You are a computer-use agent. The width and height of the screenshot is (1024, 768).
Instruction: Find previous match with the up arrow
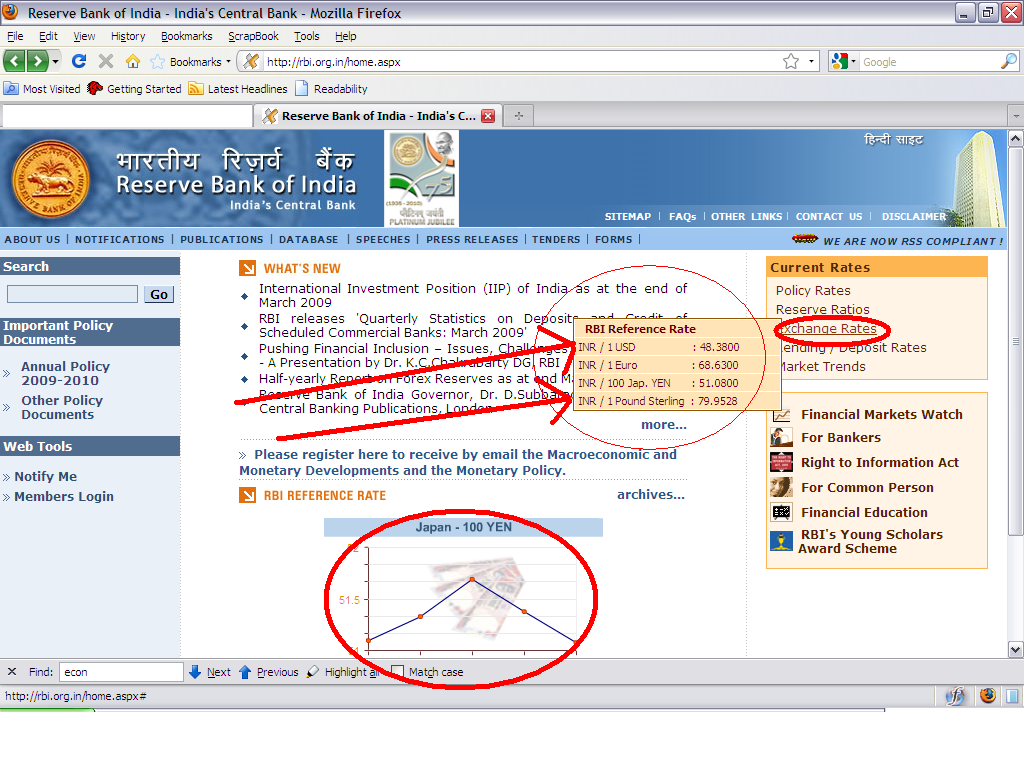tap(245, 671)
